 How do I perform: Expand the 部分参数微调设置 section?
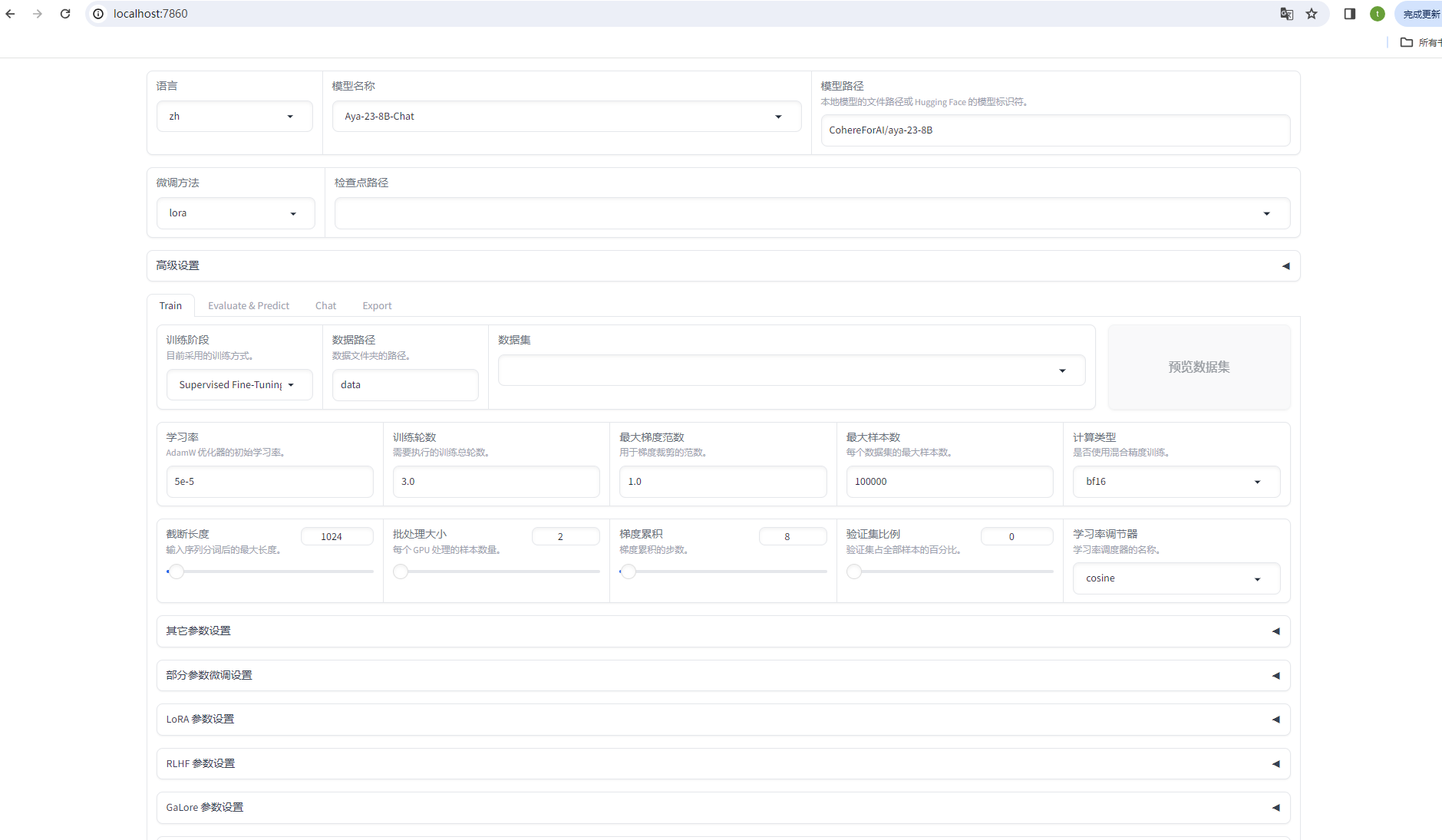pos(723,676)
